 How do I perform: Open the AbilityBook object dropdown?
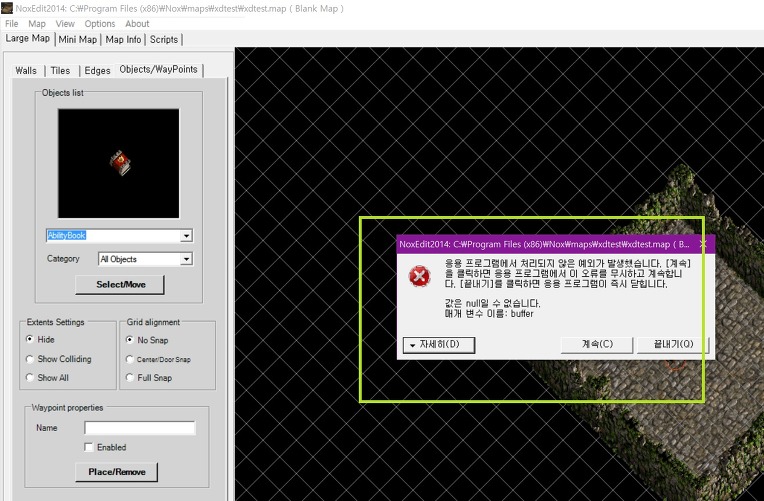pyautogui.click(x=186, y=236)
